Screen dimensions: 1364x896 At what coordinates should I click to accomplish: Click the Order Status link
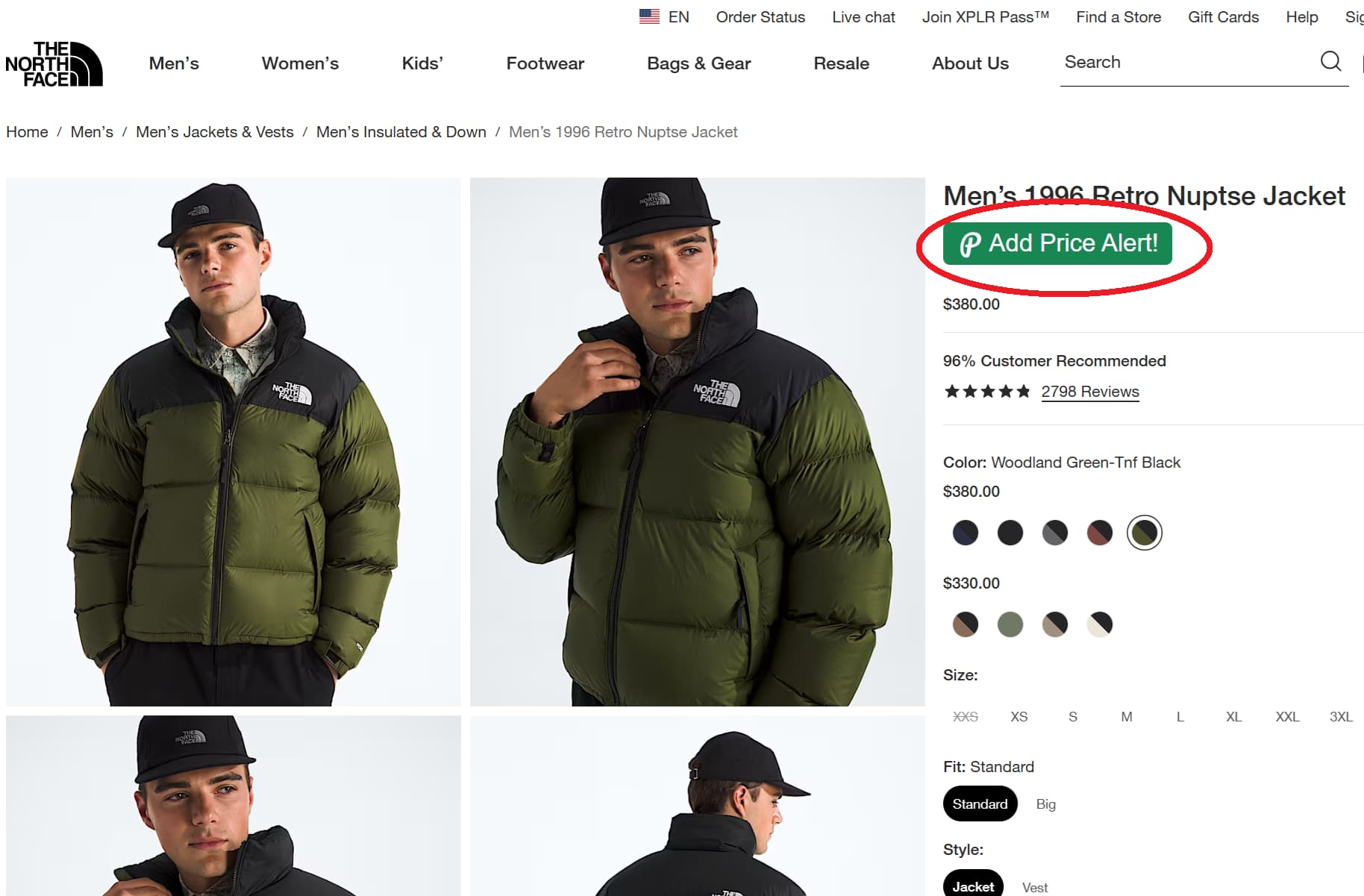point(760,16)
